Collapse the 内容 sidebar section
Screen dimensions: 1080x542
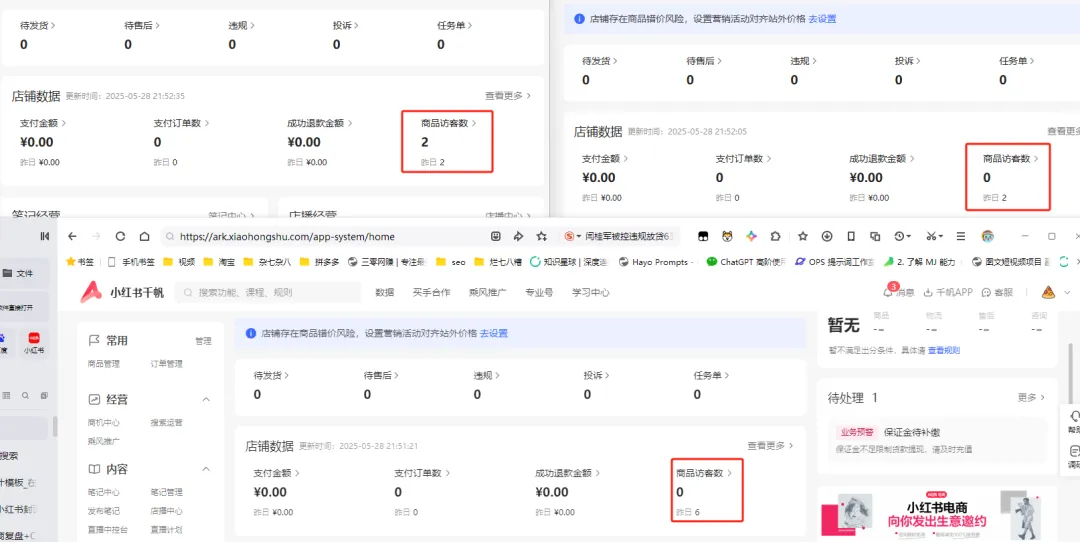click(x=206, y=469)
